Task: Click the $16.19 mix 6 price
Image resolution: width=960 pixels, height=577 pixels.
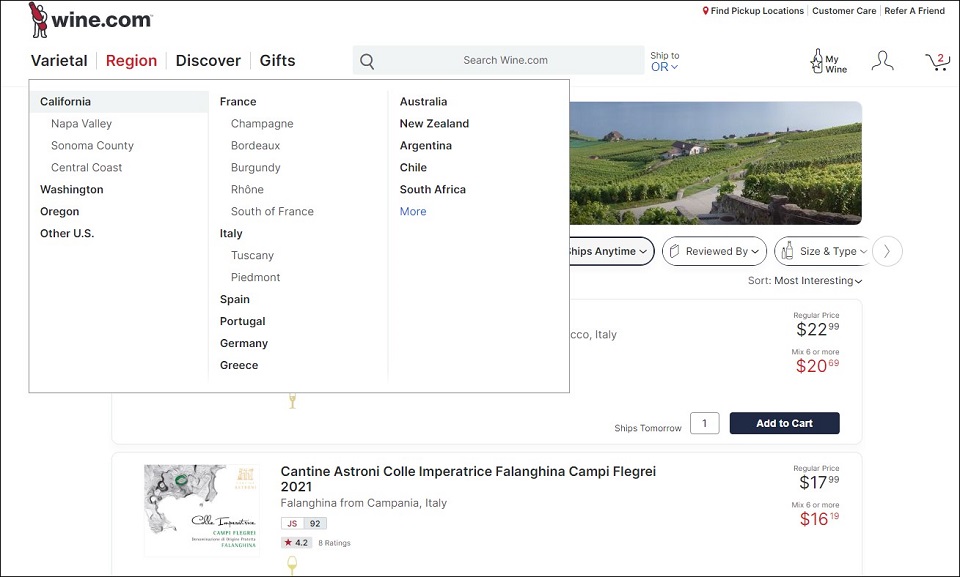Action: [x=819, y=519]
